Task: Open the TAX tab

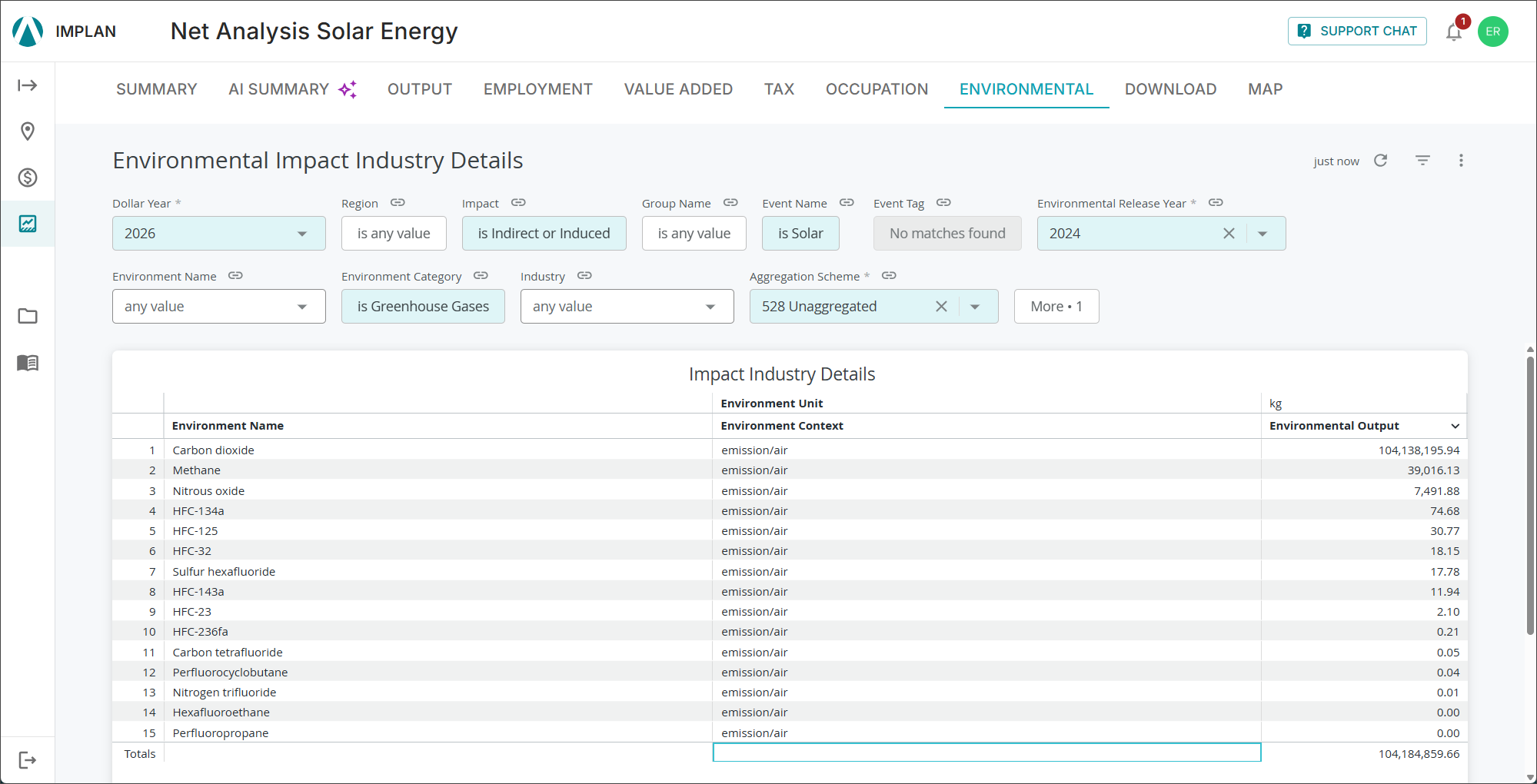Action: 779,89
